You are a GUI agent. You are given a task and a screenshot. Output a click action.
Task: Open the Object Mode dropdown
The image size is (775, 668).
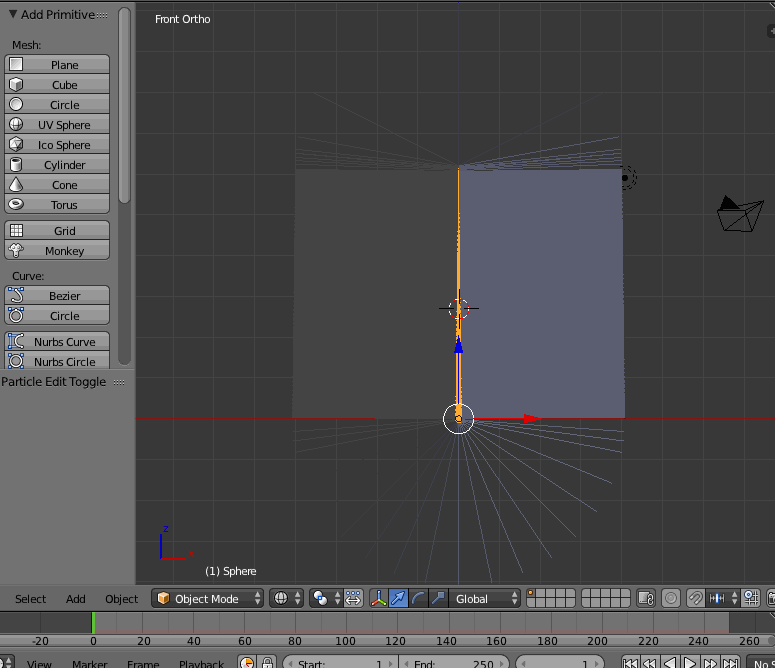207,598
